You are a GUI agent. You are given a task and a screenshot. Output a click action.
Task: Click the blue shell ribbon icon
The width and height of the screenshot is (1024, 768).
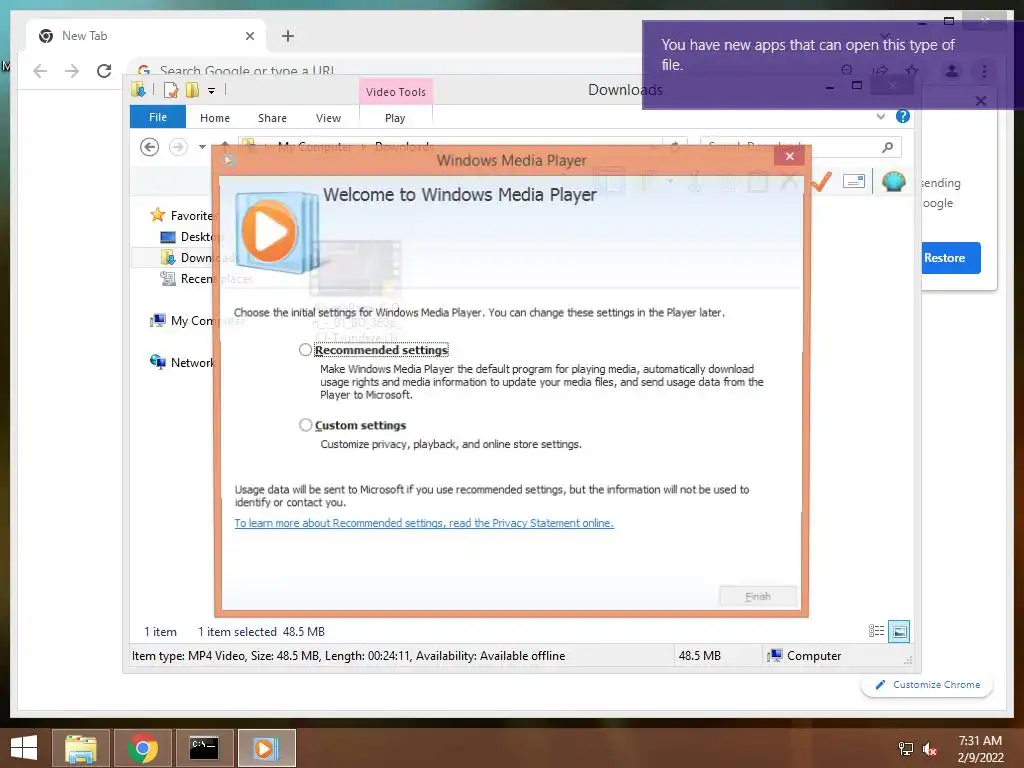point(893,181)
